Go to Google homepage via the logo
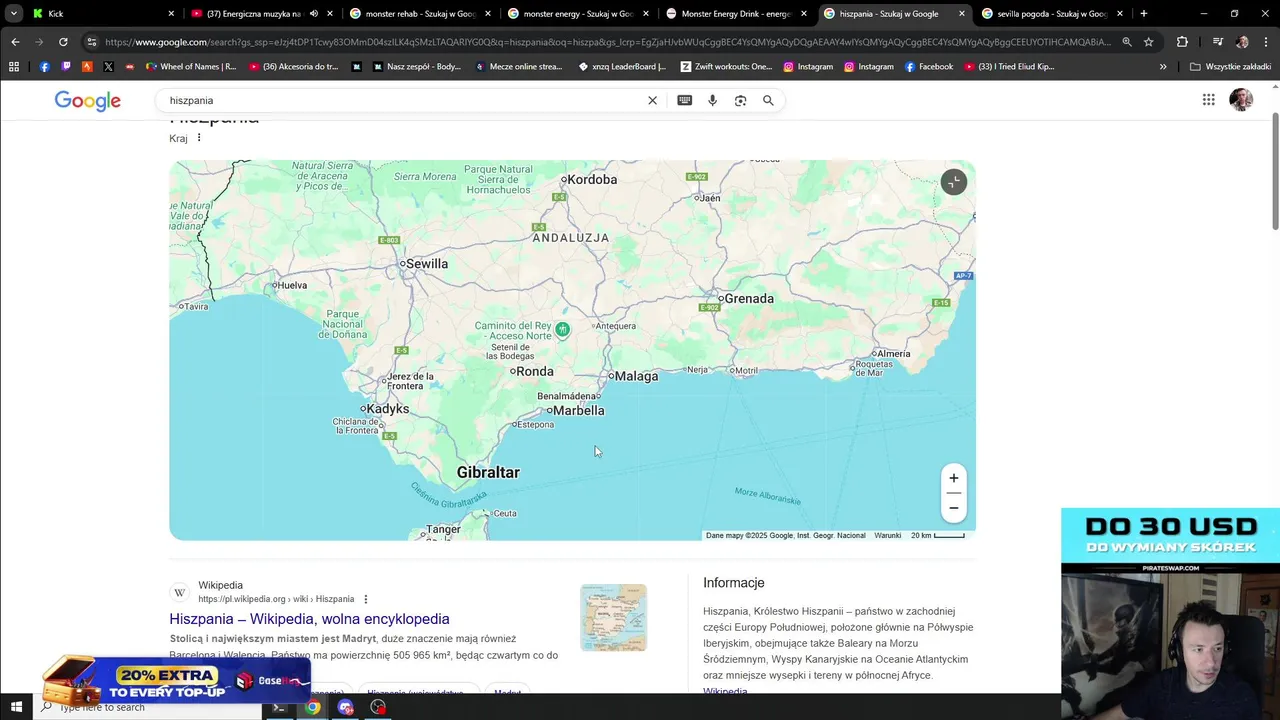1280x720 pixels. [x=87, y=101]
